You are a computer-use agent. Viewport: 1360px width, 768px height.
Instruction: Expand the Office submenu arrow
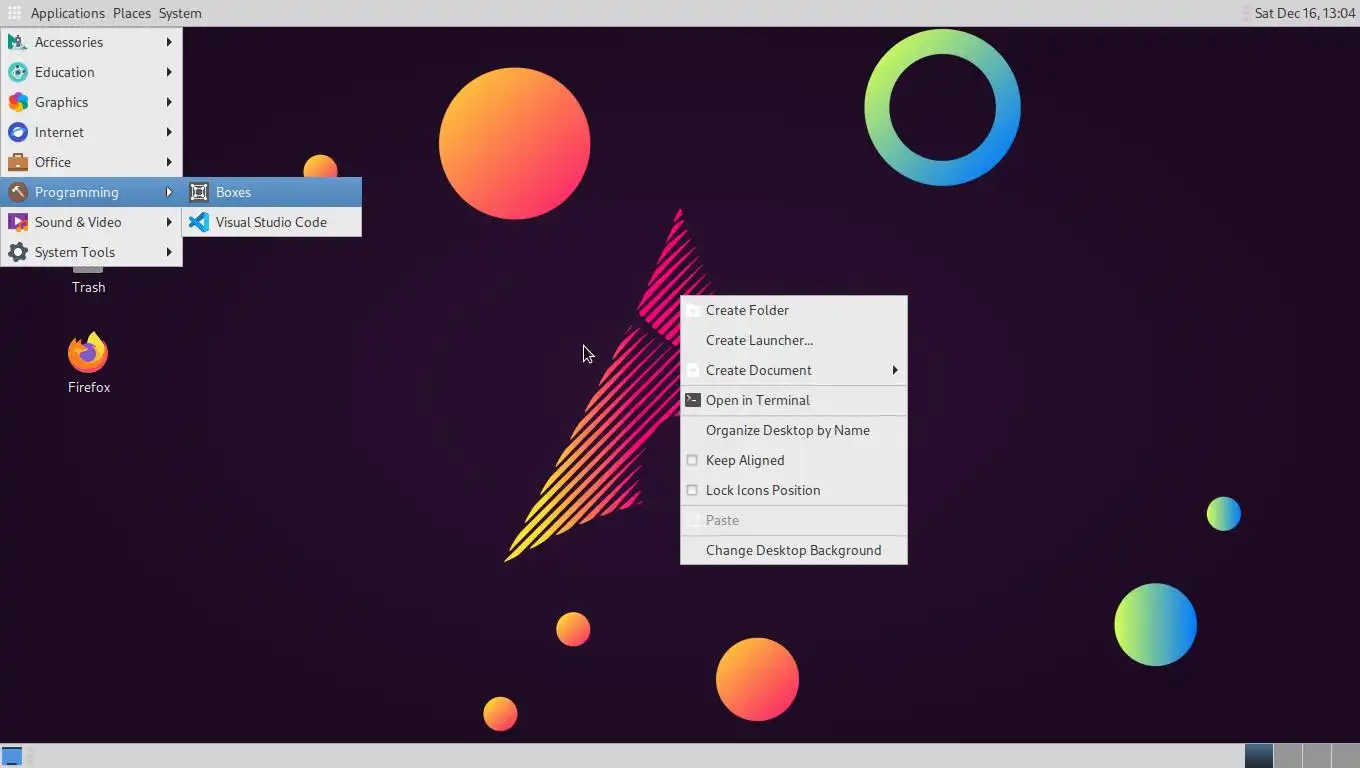[x=169, y=162]
